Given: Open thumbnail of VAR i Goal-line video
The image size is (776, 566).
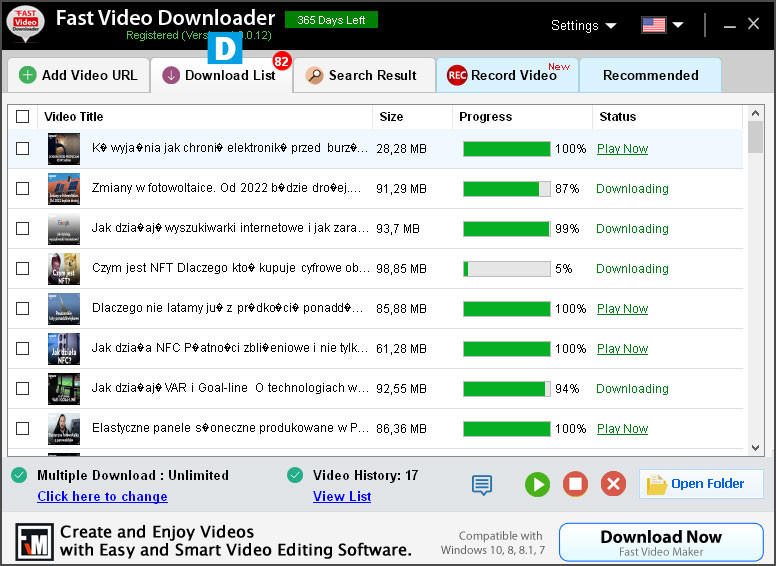Looking at the screenshot, I should pyautogui.click(x=64, y=389).
